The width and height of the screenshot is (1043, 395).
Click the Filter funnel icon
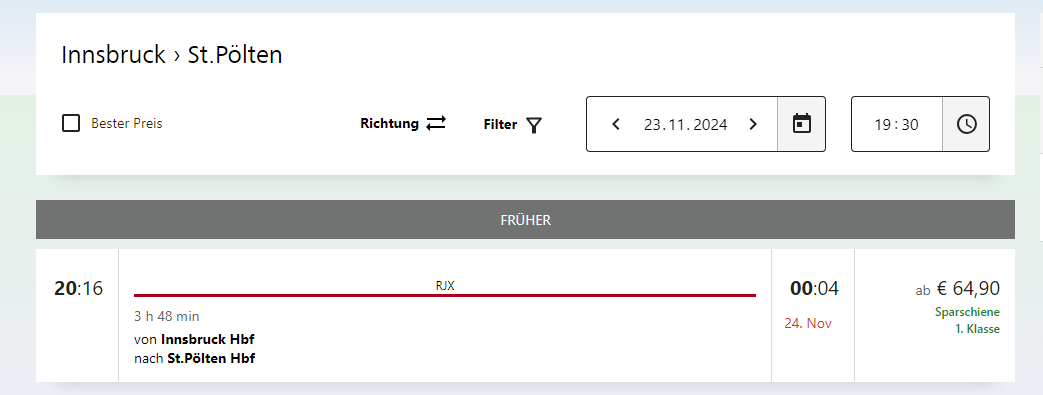(534, 125)
